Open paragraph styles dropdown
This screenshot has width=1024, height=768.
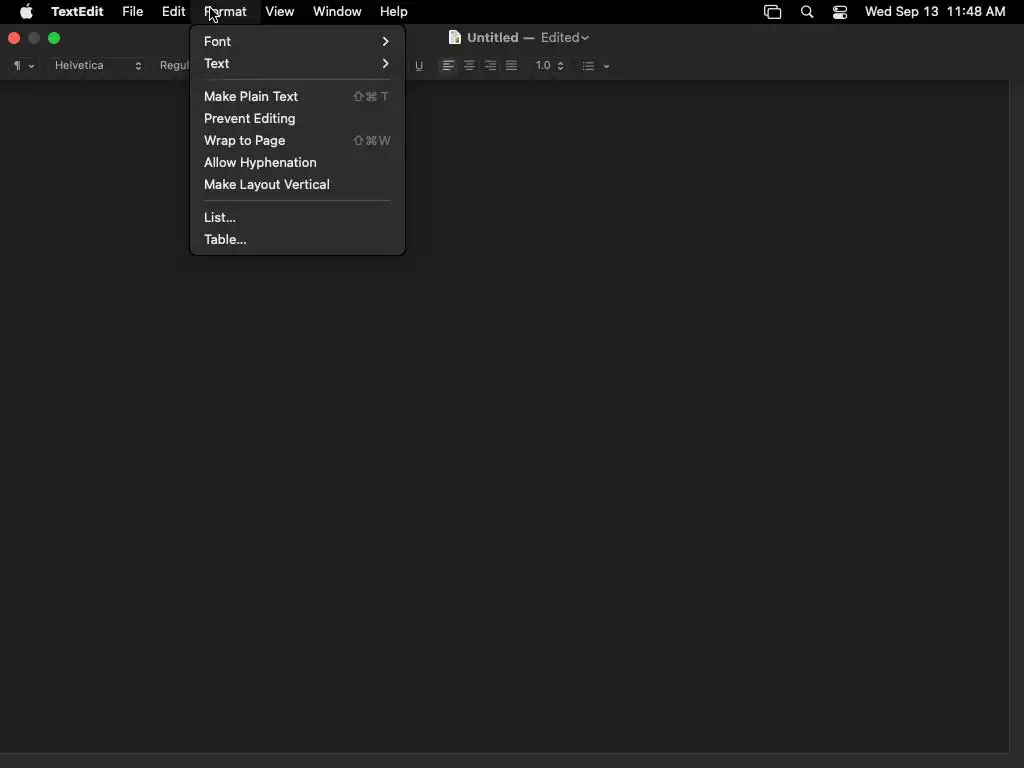point(24,65)
